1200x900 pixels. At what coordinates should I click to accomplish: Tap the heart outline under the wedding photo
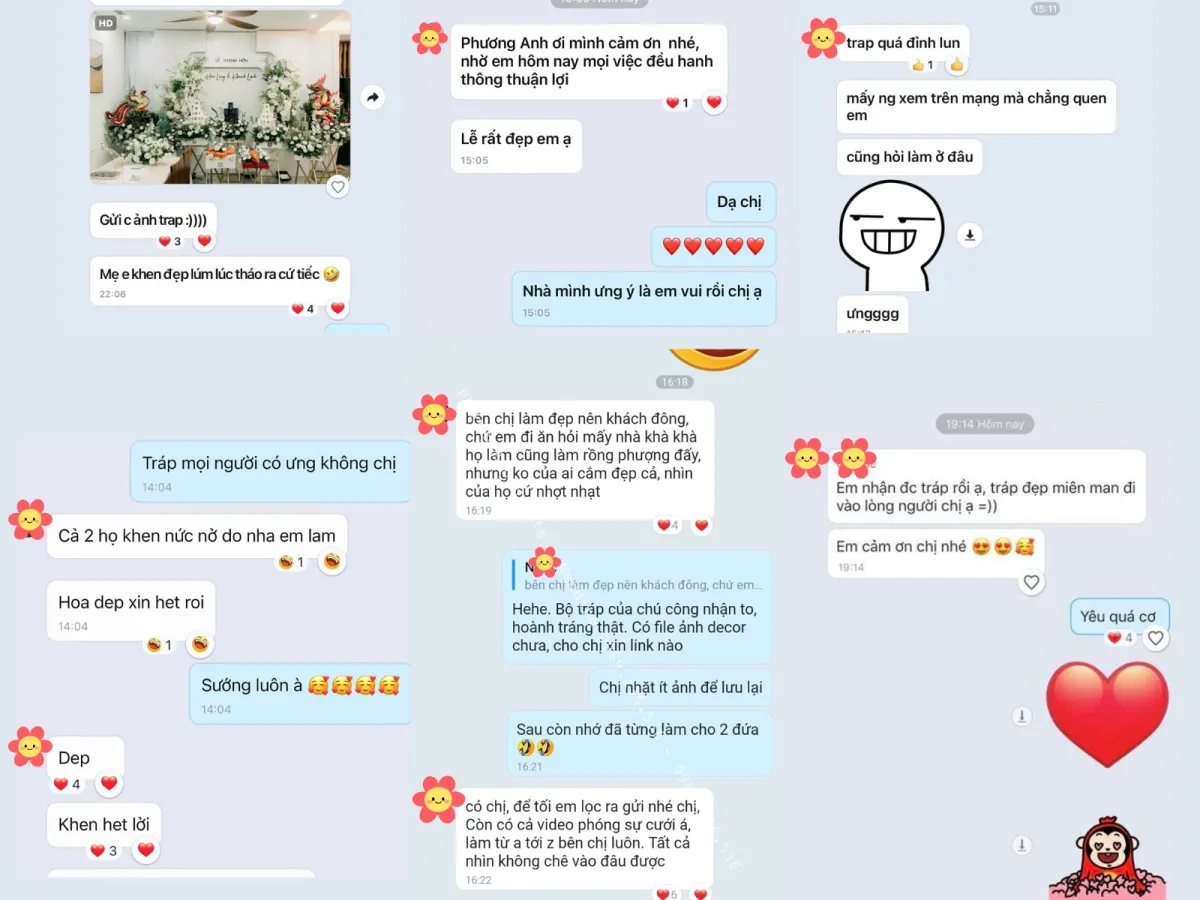pyautogui.click(x=338, y=186)
